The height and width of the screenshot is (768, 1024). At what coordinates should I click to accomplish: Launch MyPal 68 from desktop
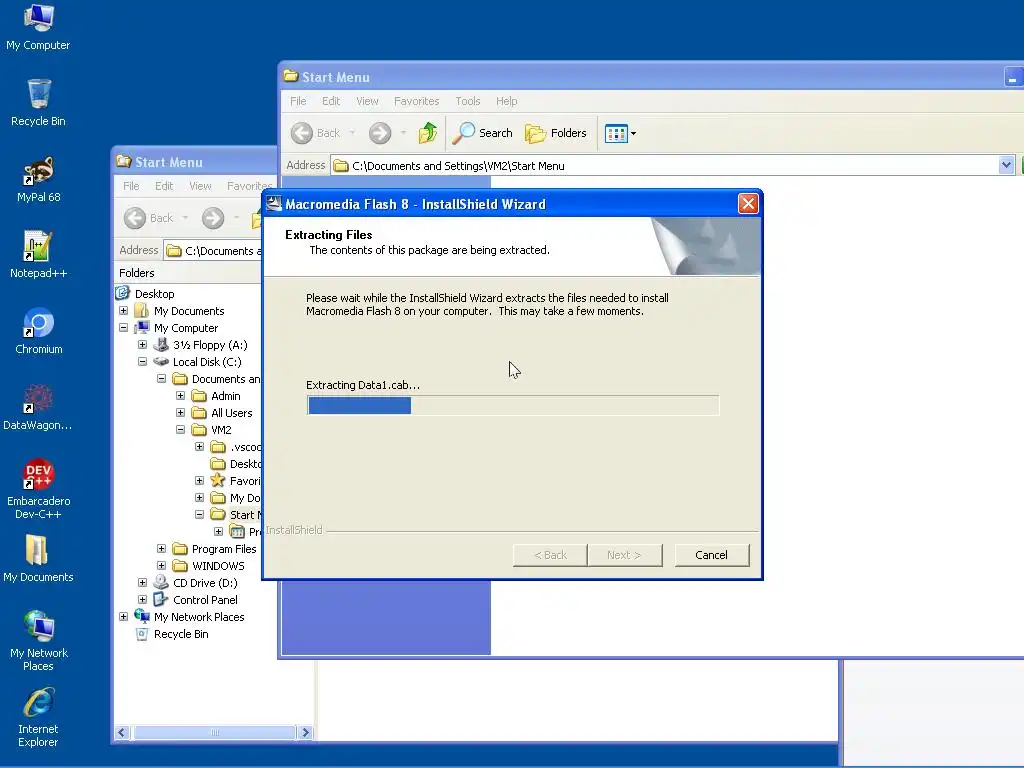38,179
